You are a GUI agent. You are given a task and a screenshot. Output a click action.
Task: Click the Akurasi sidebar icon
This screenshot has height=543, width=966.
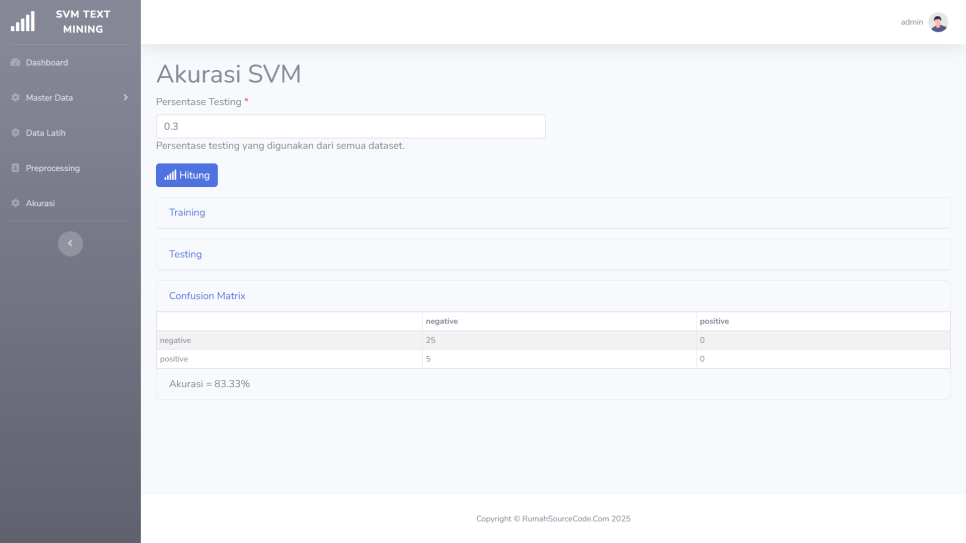(15, 203)
